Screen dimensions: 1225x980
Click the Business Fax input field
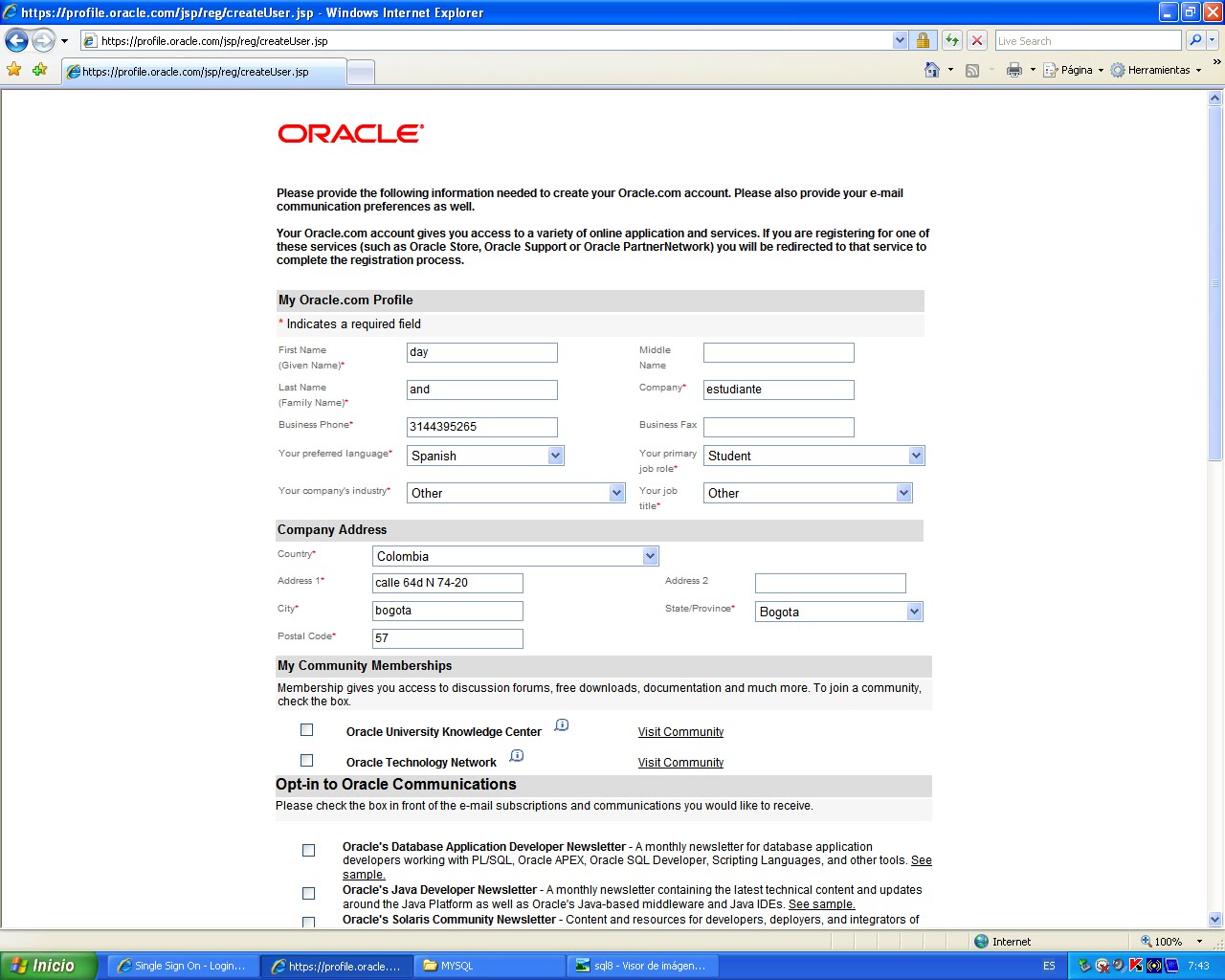click(x=779, y=427)
